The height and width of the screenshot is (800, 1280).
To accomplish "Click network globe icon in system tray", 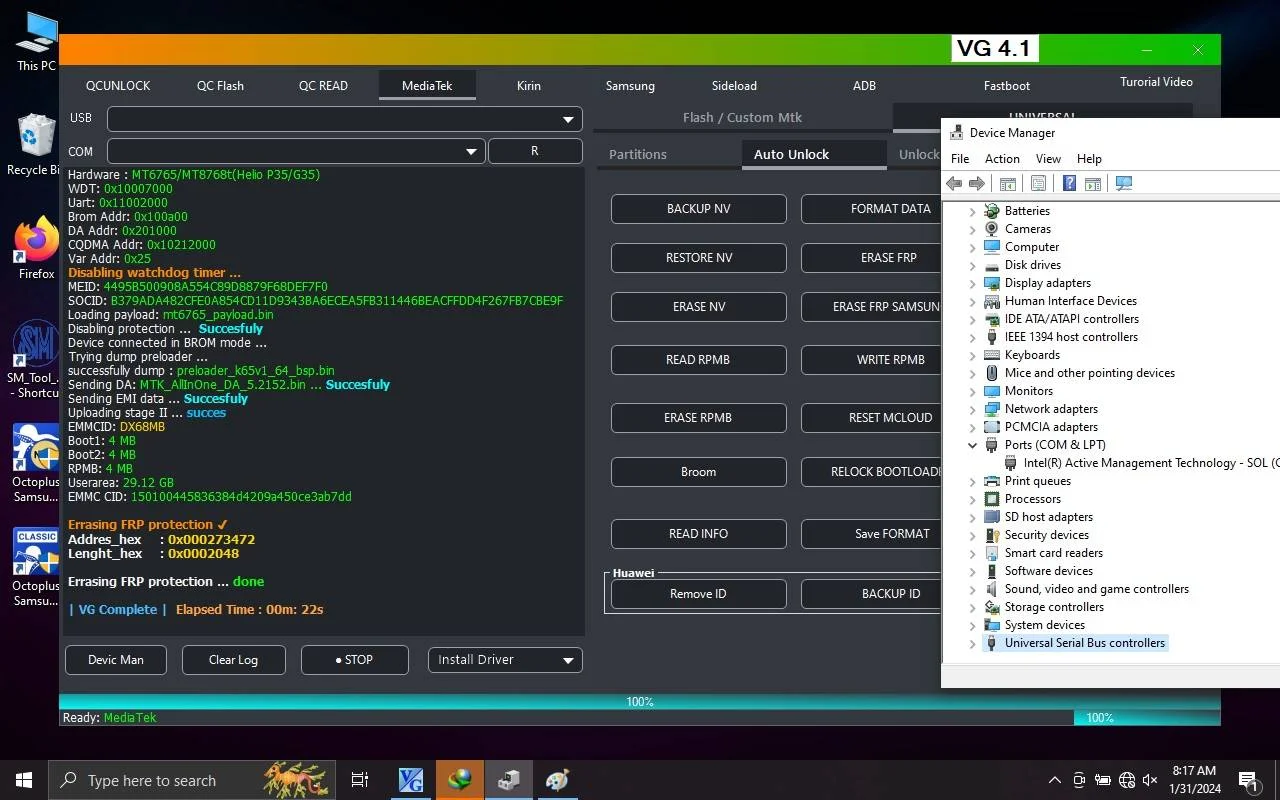I will pyautogui.click(x=1127, y=780).
